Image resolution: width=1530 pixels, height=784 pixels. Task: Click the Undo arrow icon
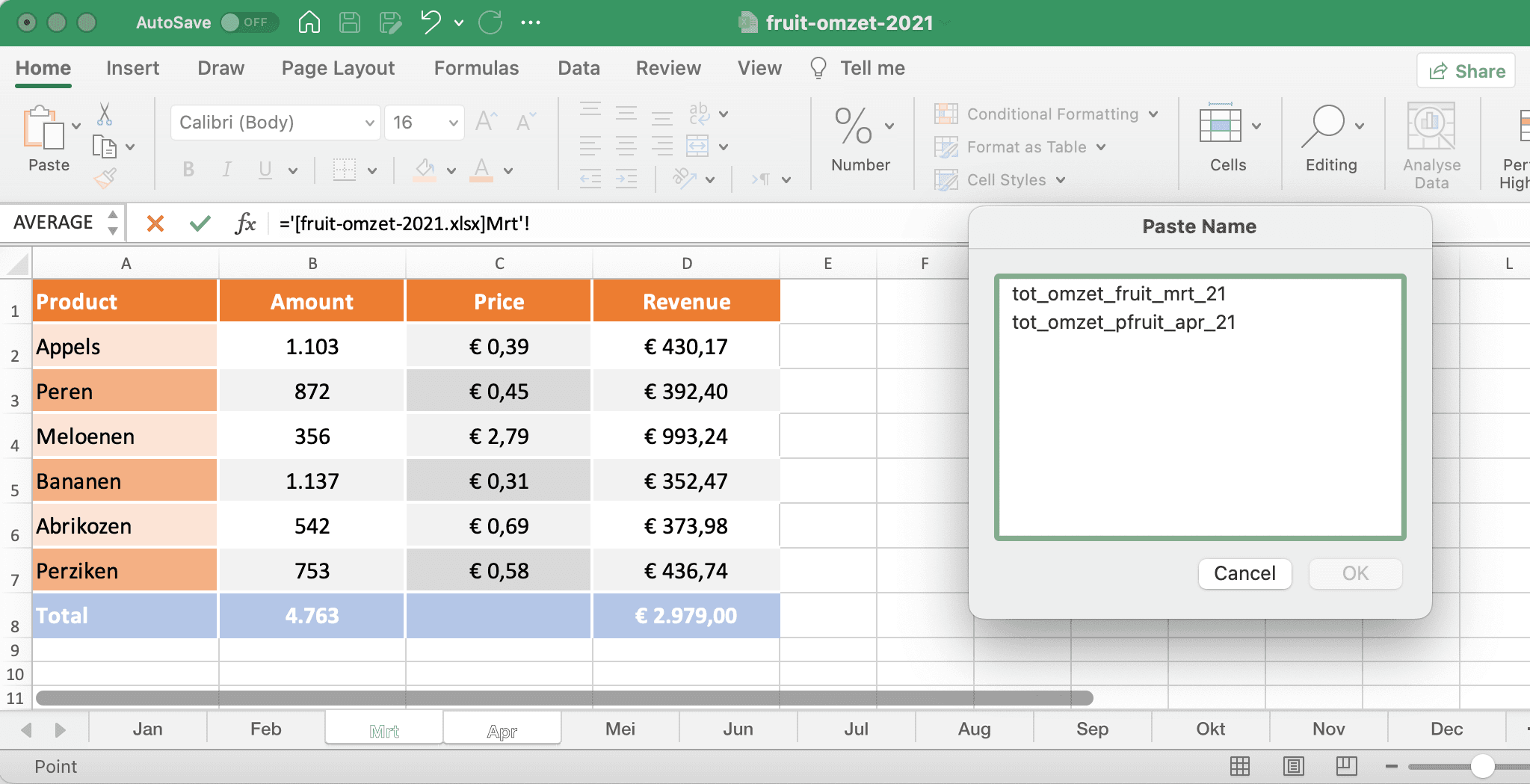[431, 22]
